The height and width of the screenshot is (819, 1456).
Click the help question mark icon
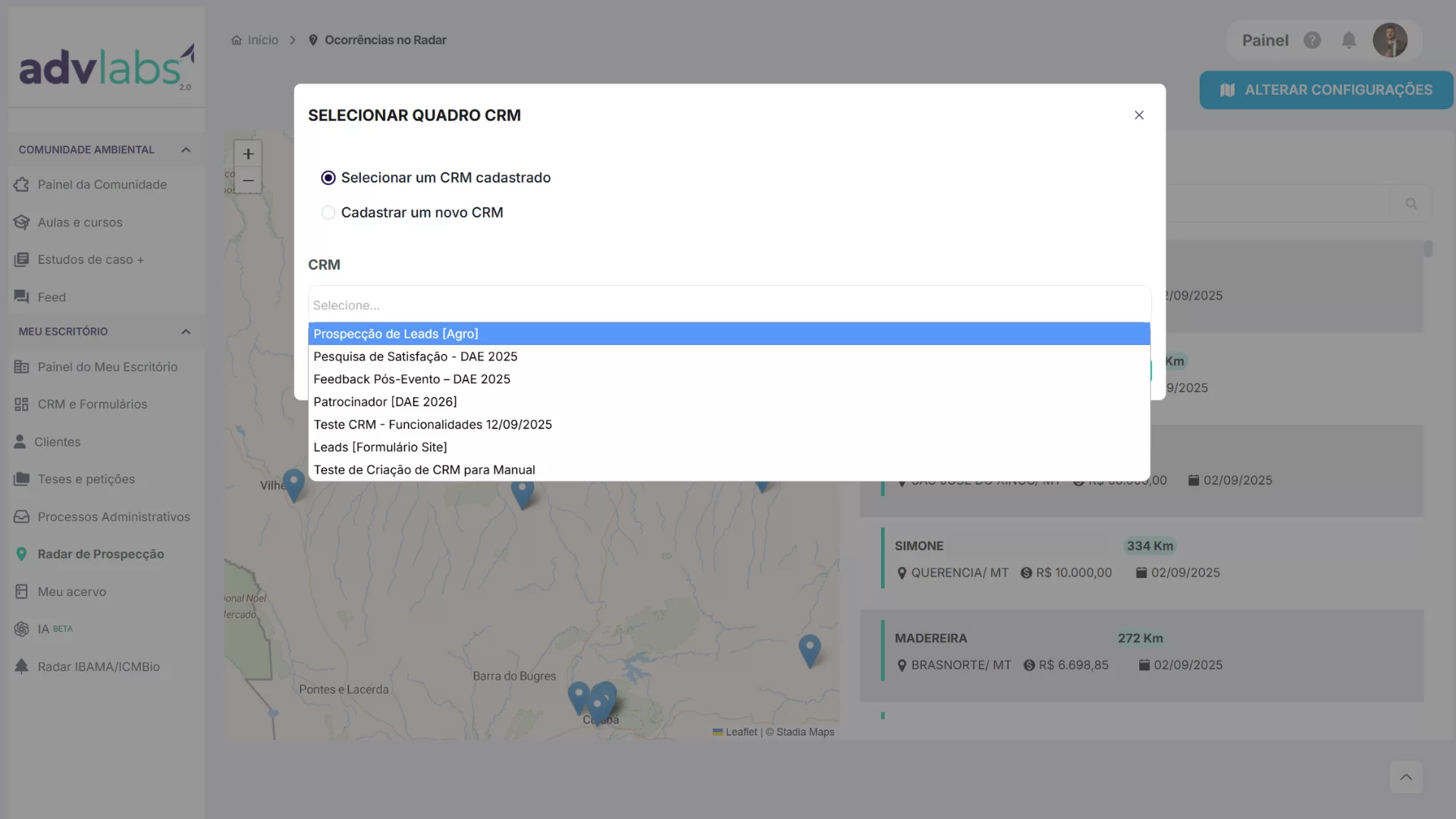(x=1312, y=40)
